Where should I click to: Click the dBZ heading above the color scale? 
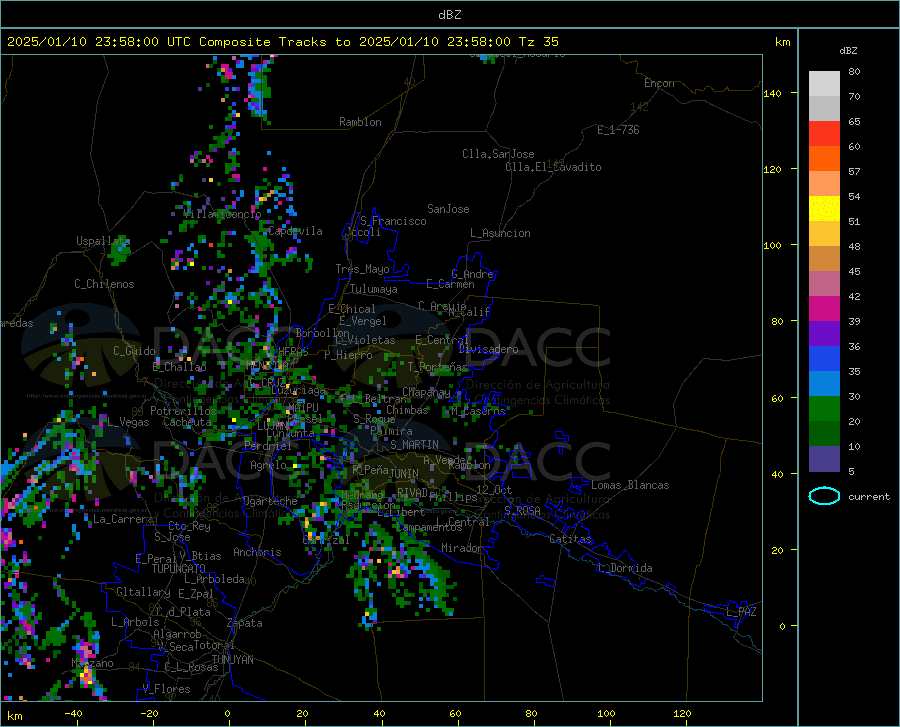point(848,50)
